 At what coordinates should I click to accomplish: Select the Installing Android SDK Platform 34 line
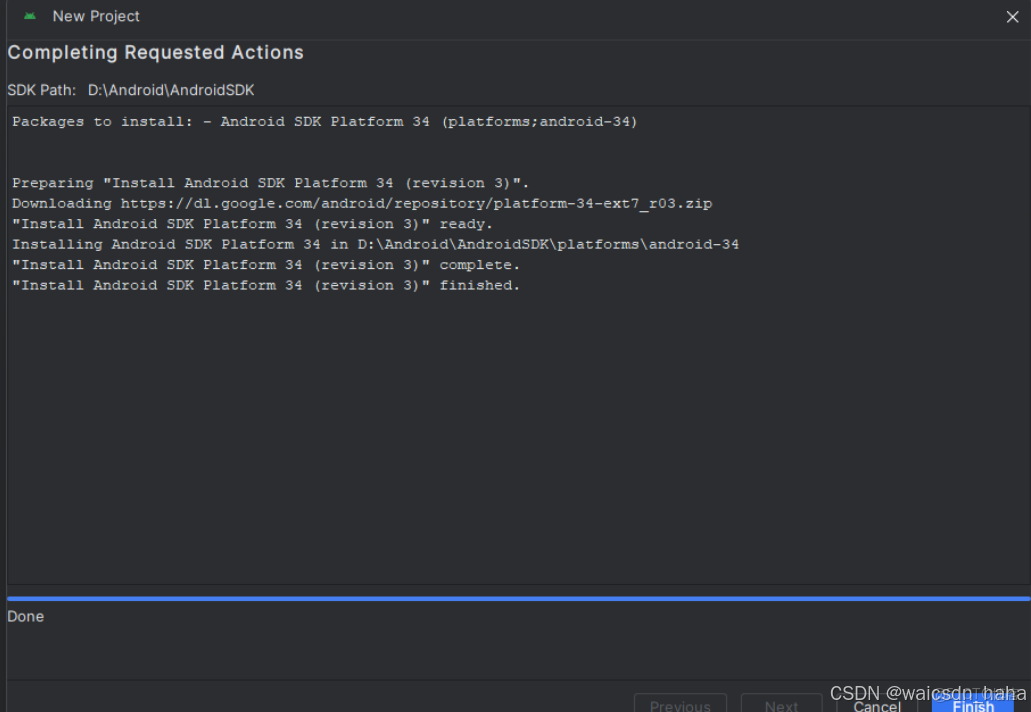pyautogui.click(x=375, y=244)
